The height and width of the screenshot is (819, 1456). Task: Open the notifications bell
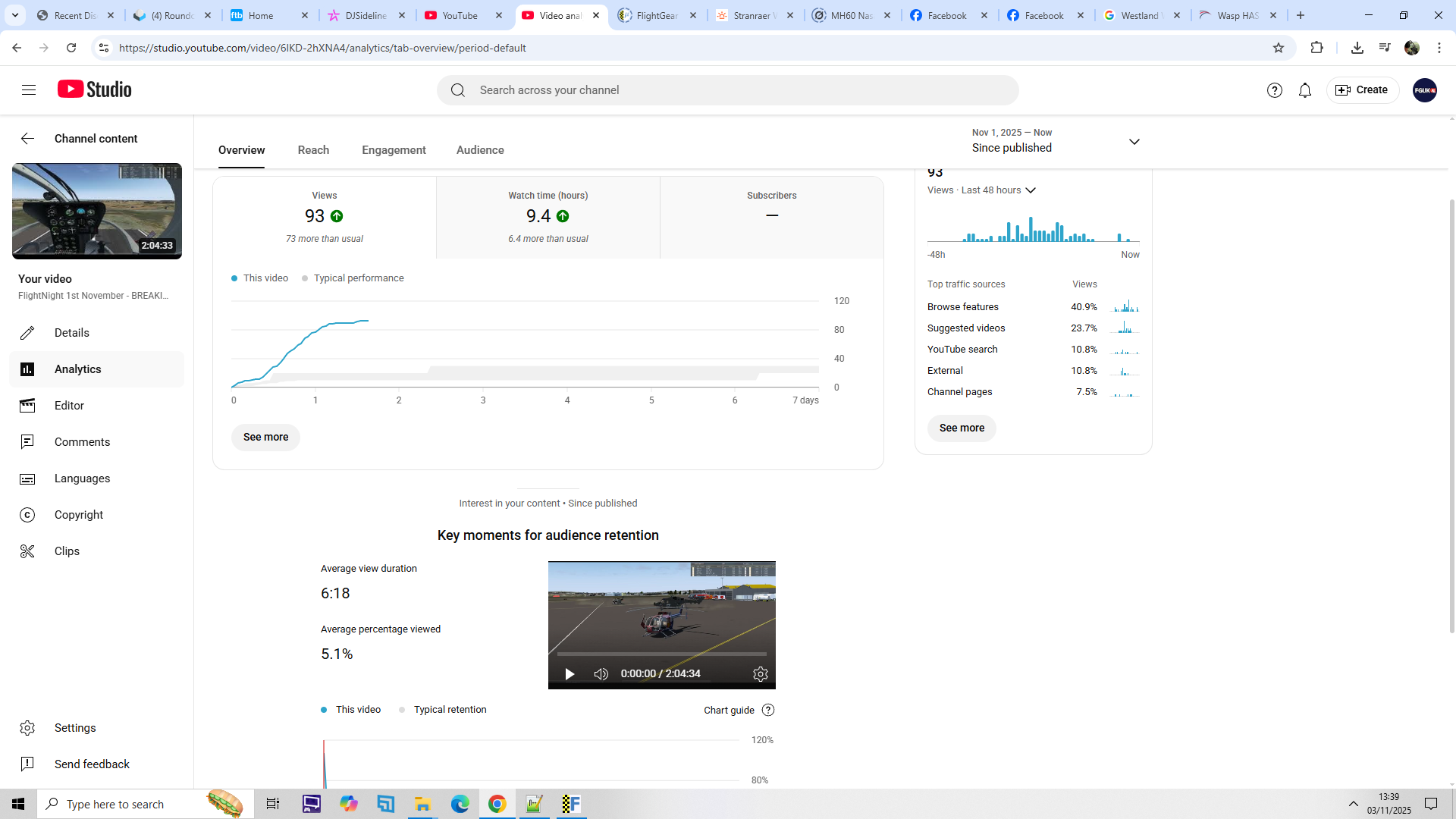(x=1304, y=90)
